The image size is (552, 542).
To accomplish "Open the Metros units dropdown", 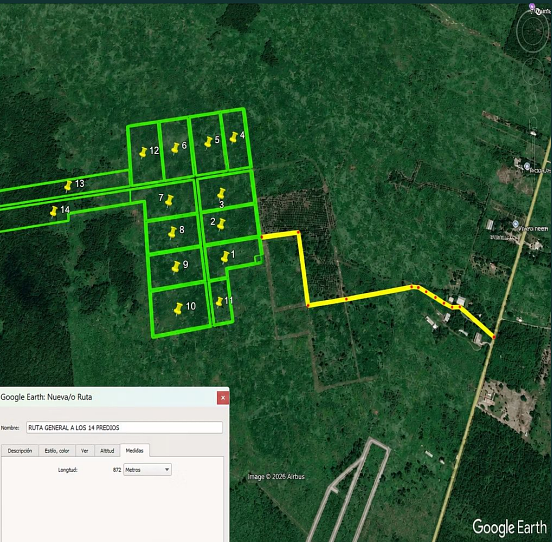I will click(147, 469).
